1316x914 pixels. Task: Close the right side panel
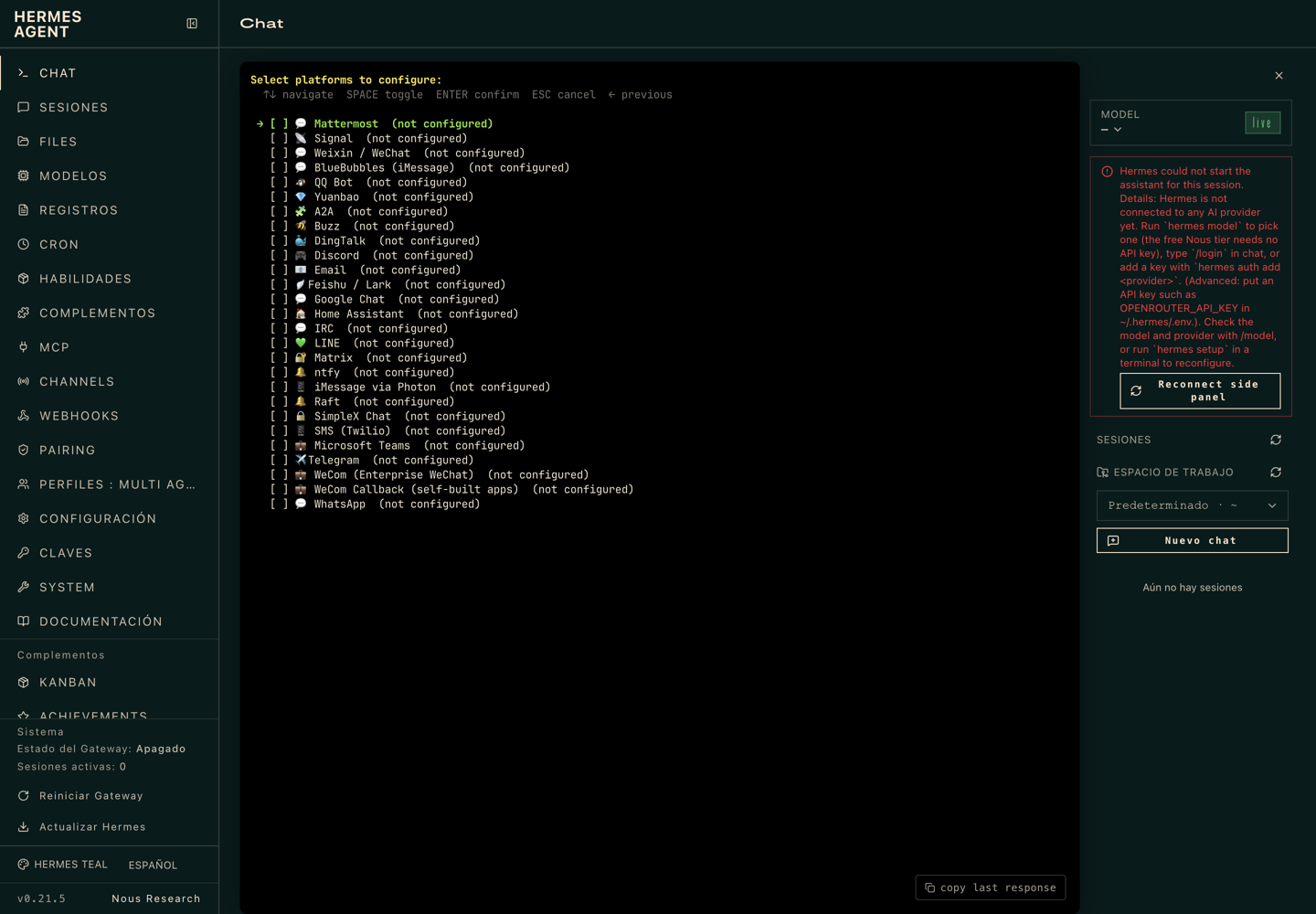1279,76
